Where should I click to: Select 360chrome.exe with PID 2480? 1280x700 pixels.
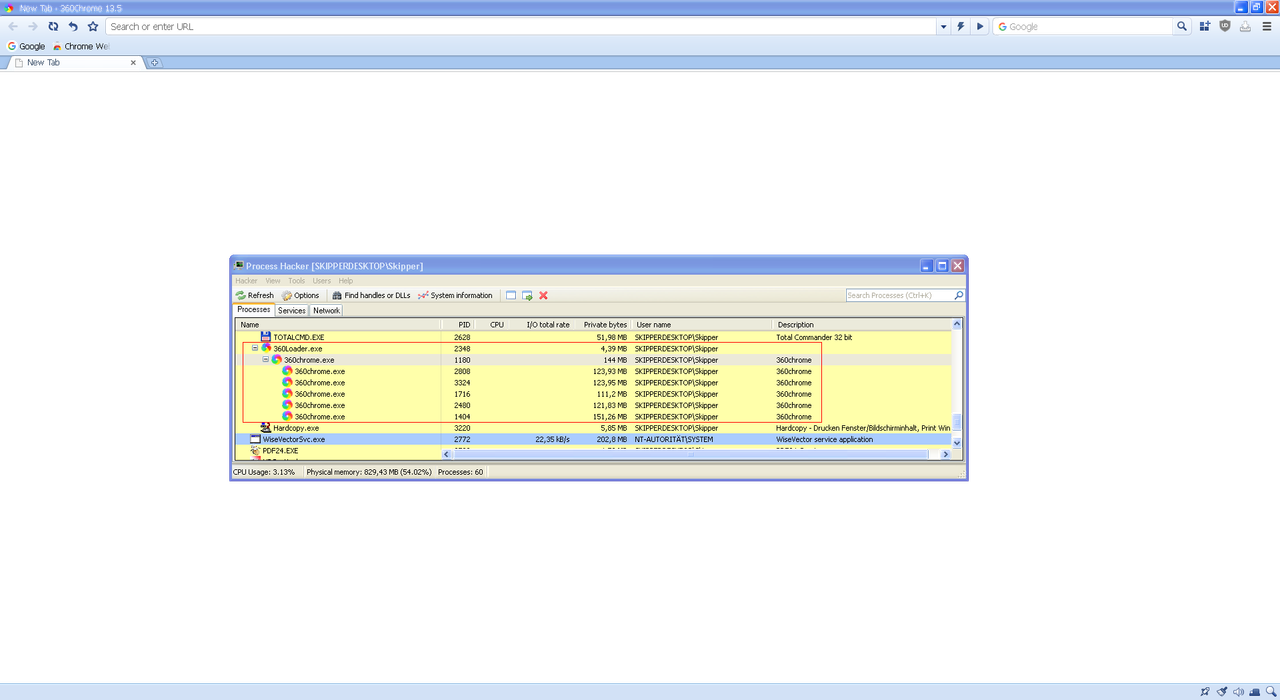594,405
